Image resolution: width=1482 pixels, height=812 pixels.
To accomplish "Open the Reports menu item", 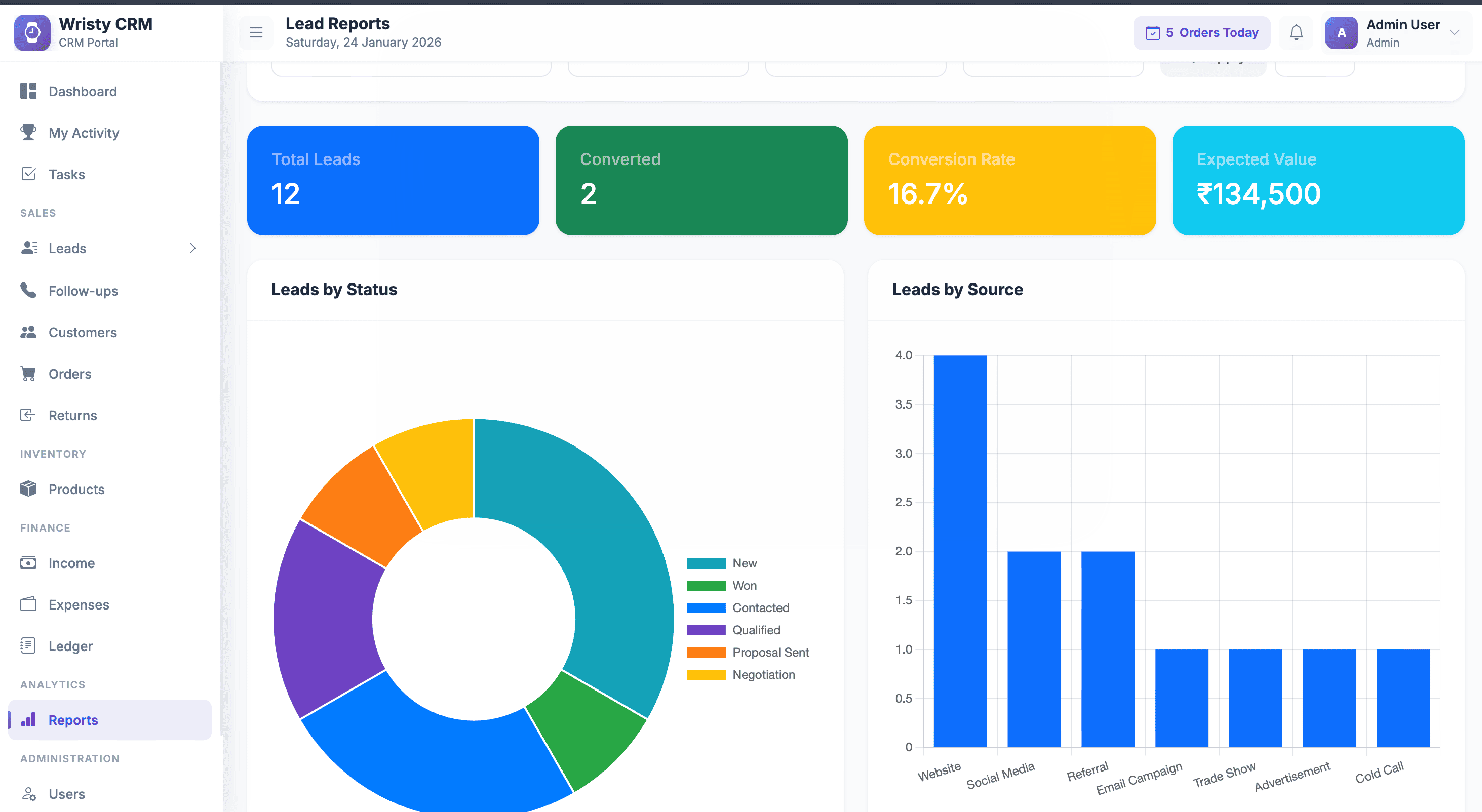I will click(73, 720).
